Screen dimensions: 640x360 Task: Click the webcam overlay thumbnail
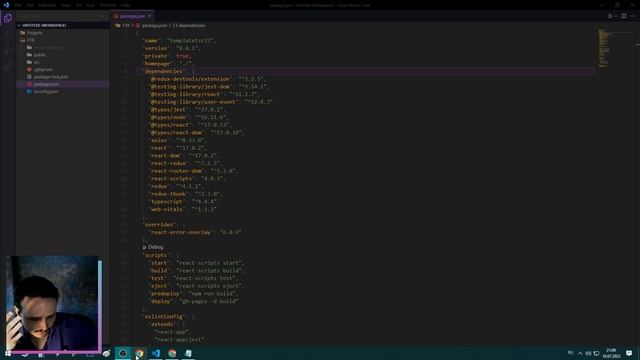point(53,304)
